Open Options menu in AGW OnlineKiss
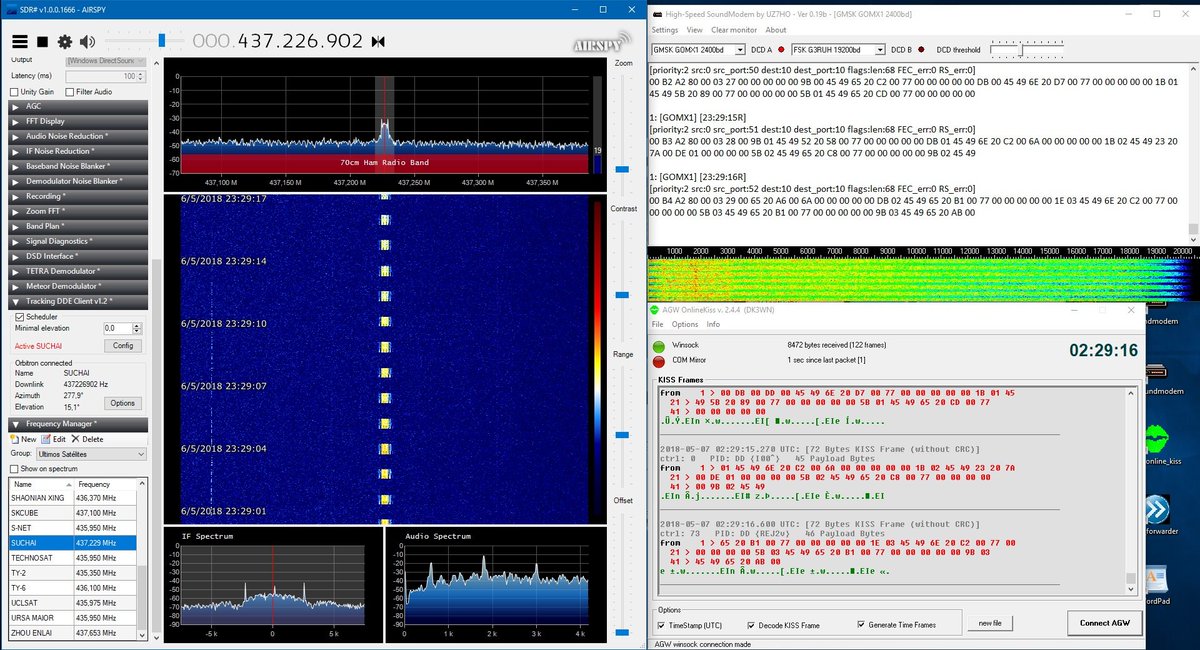Viewport: 1200px width, 650px height. [x=685, y=324]
